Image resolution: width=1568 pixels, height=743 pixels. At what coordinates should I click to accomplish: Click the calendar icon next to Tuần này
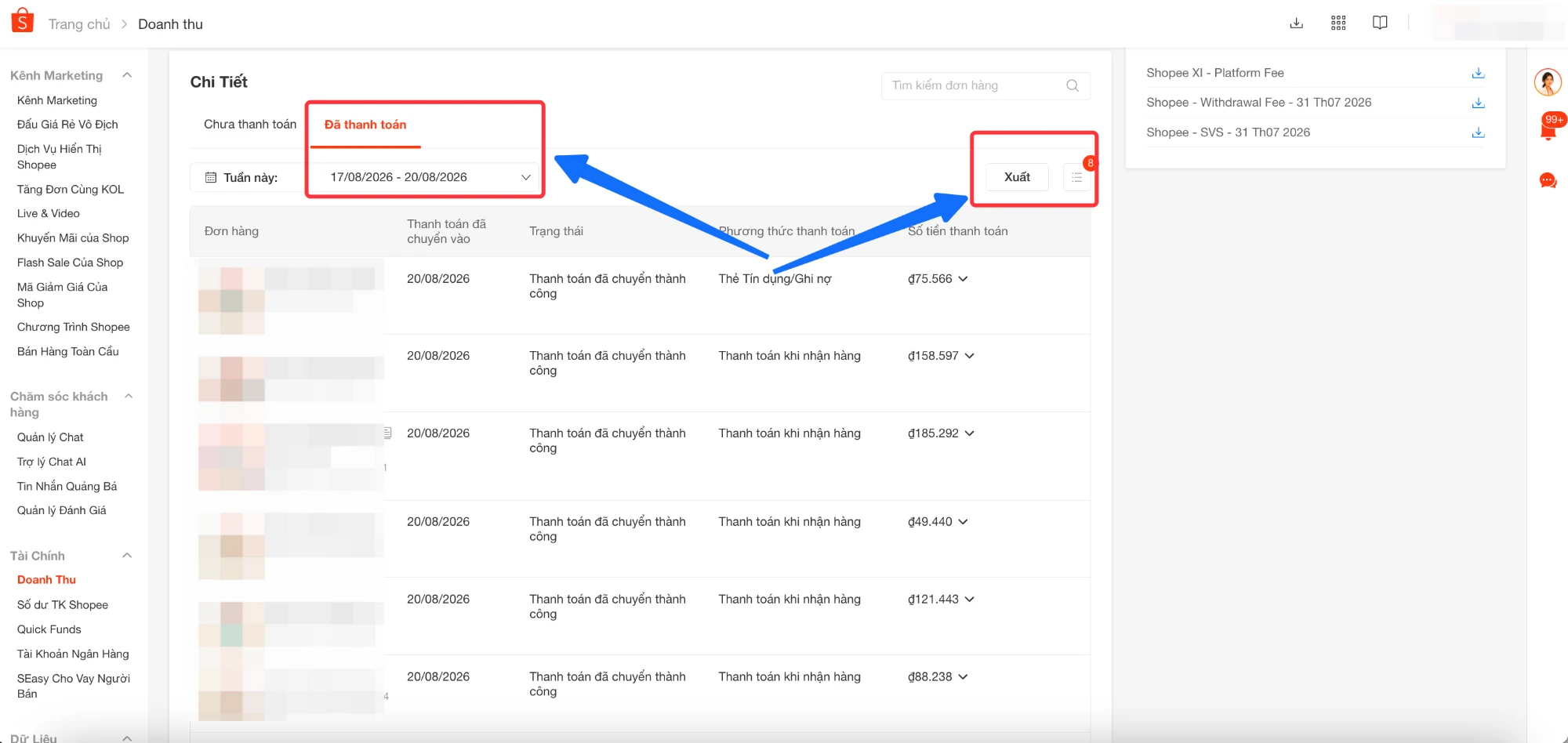click(210, 178)
